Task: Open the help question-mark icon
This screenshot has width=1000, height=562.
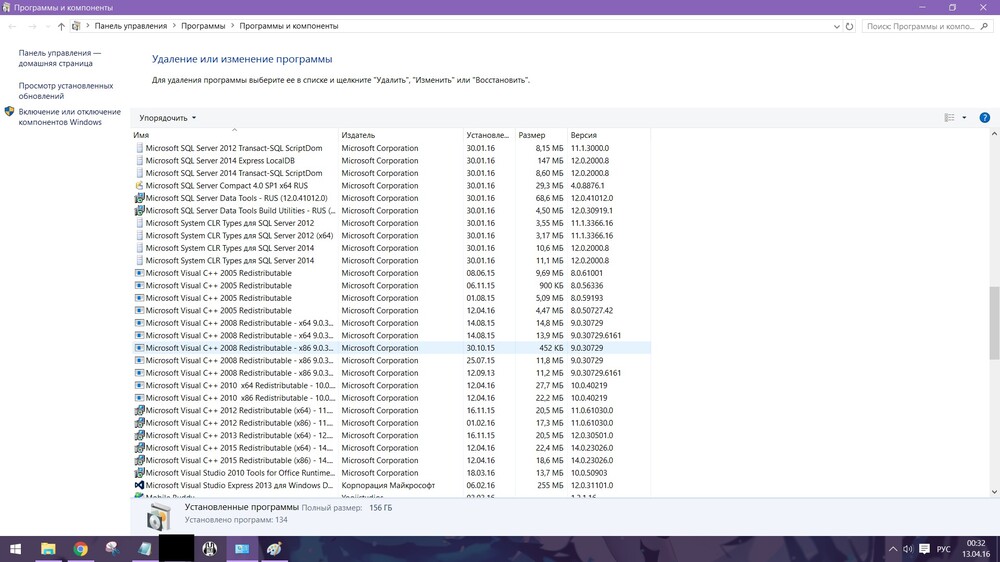Action: [x=984, y=117]
